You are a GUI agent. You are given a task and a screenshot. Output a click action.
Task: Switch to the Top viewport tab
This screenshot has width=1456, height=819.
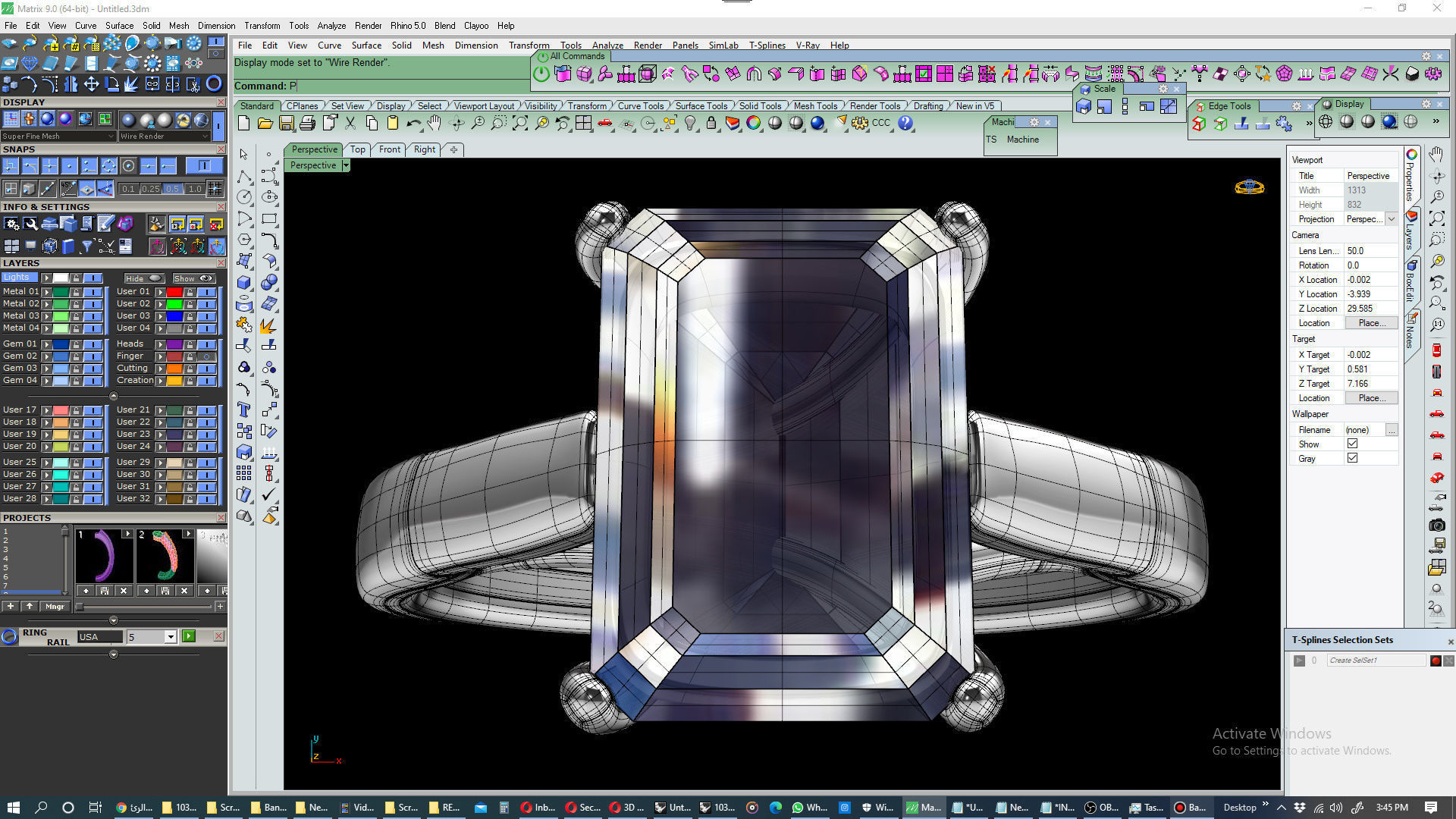(358, 149)
